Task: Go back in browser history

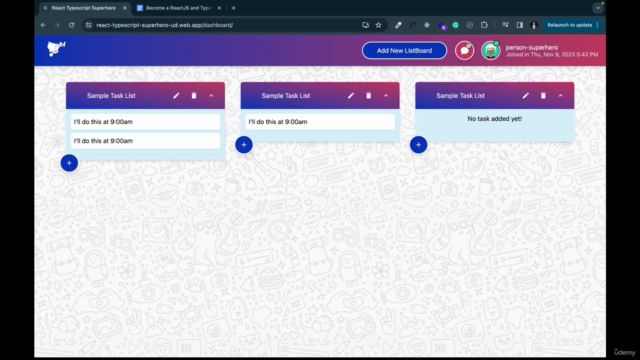Action: 43,25
